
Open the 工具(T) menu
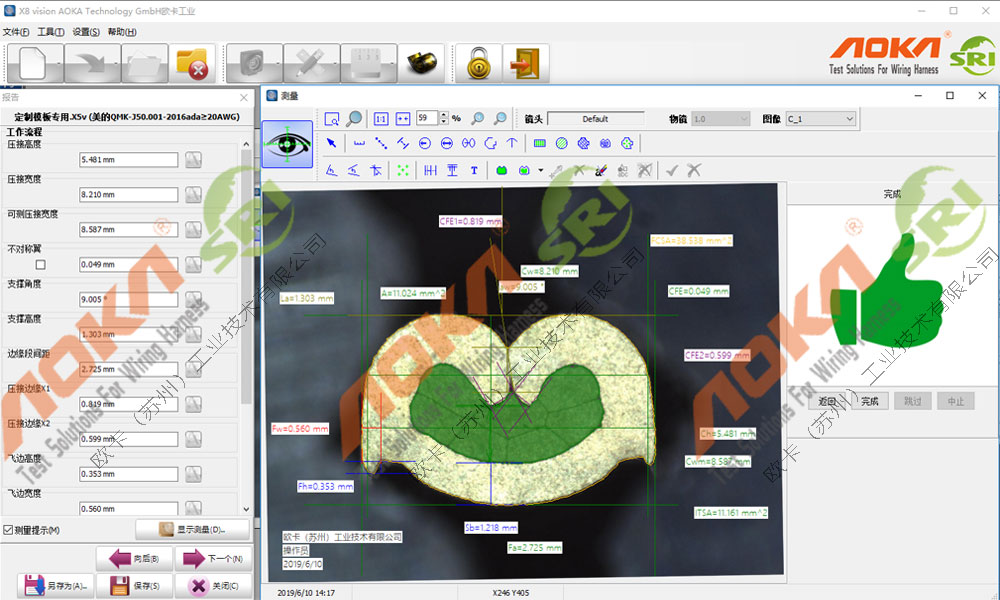pos(51,32)
